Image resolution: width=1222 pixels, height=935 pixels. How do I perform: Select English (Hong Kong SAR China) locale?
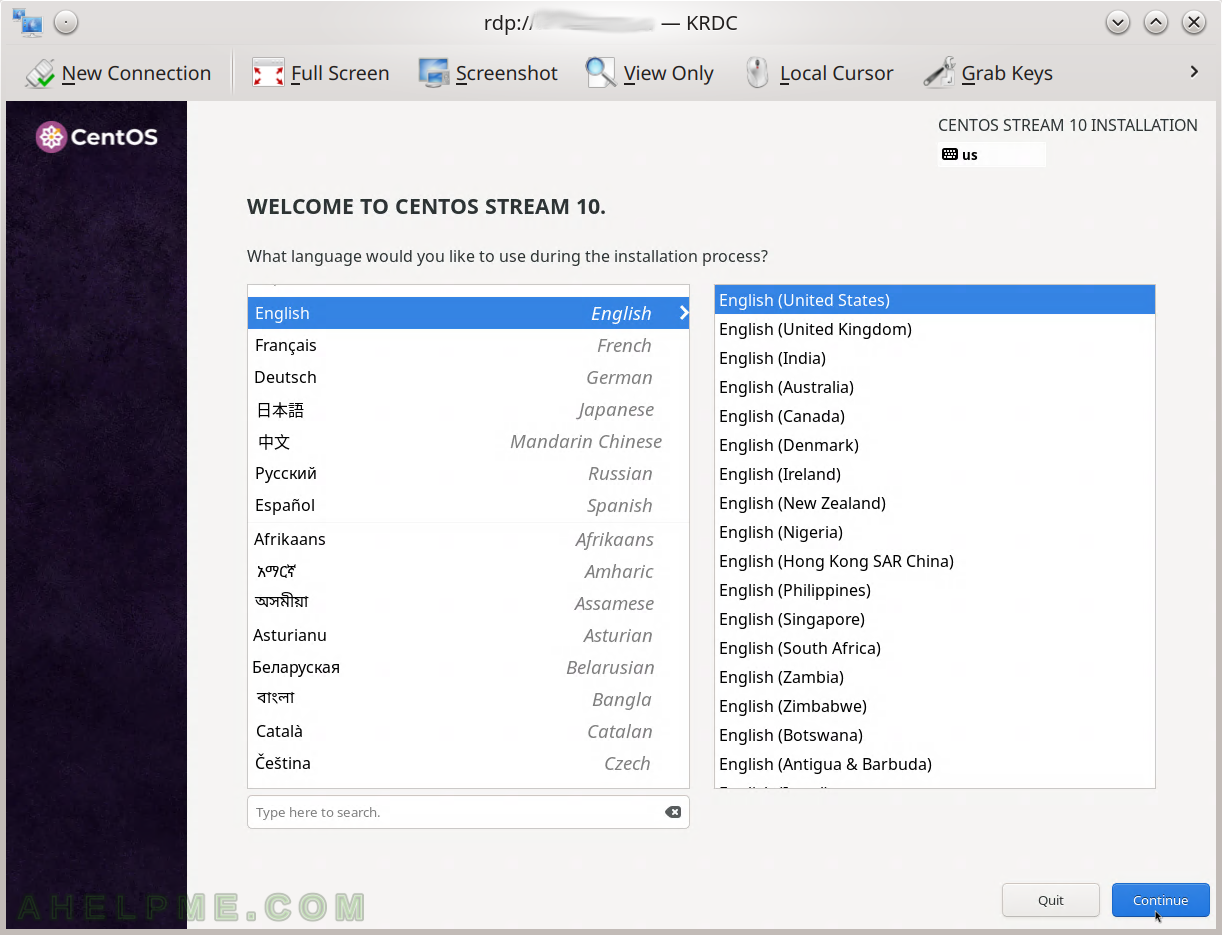pyautogui.click(x=935, y=561)
